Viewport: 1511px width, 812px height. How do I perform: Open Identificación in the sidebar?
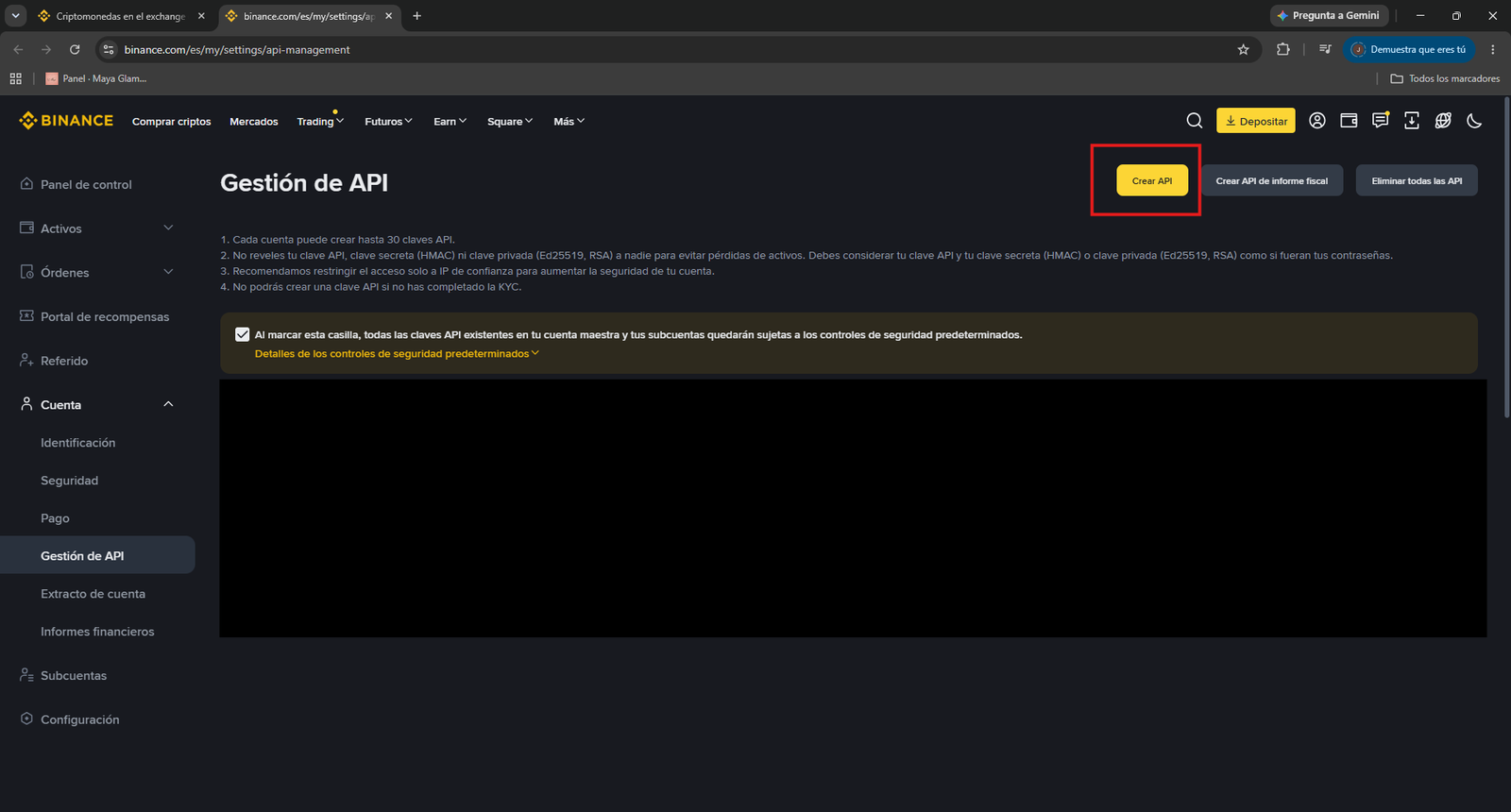point(77,442)
